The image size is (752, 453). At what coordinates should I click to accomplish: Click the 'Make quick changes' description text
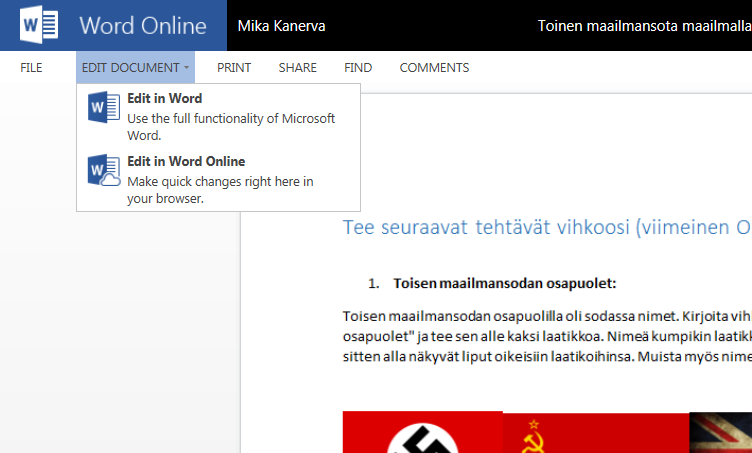tap(220, 190)
